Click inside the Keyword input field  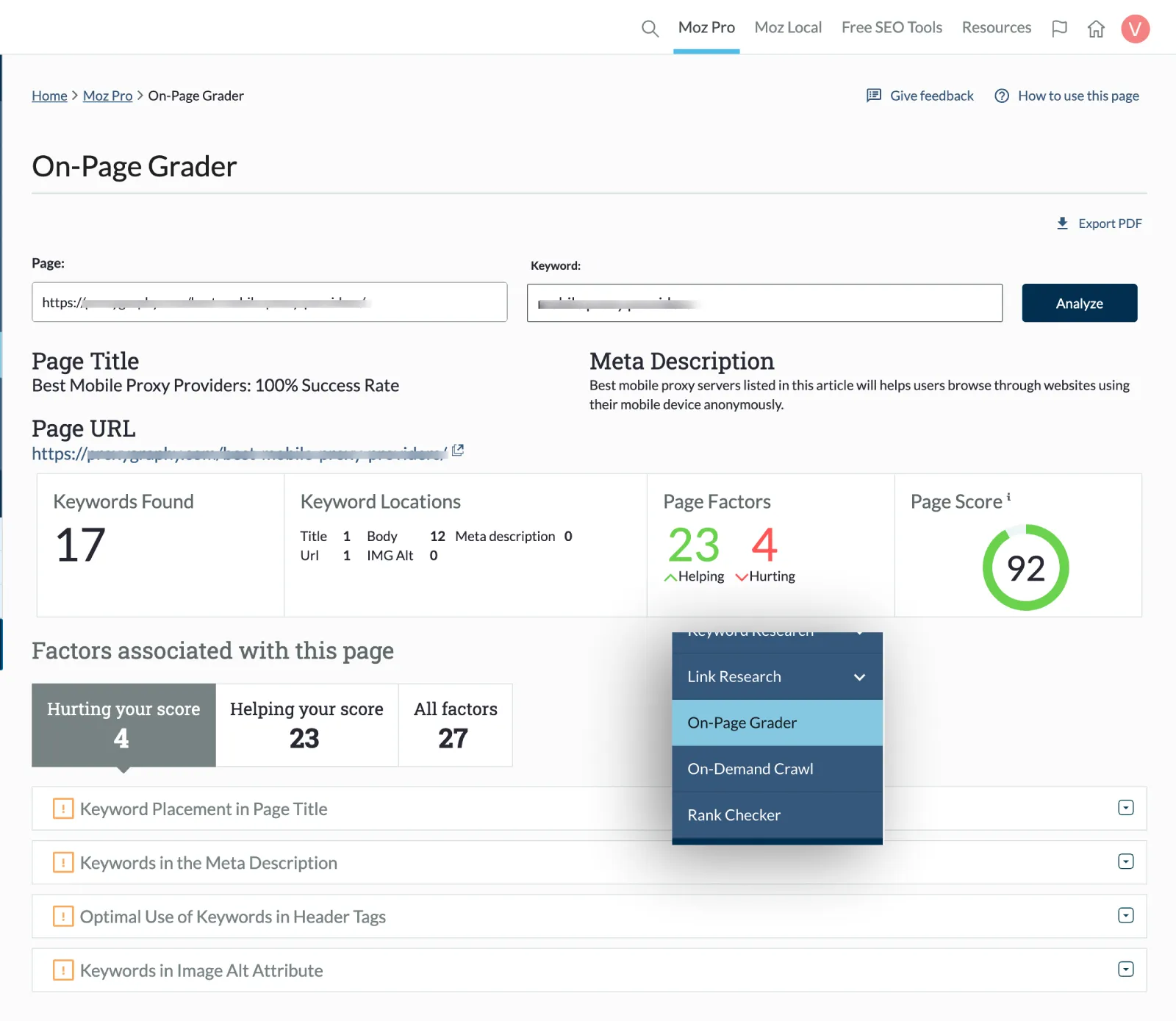[x=764, y=302]
